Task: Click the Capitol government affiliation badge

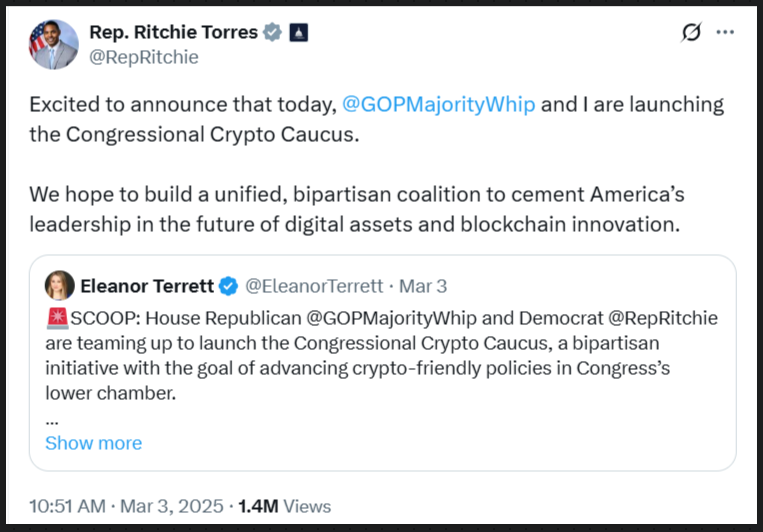Action: (298, 33)
